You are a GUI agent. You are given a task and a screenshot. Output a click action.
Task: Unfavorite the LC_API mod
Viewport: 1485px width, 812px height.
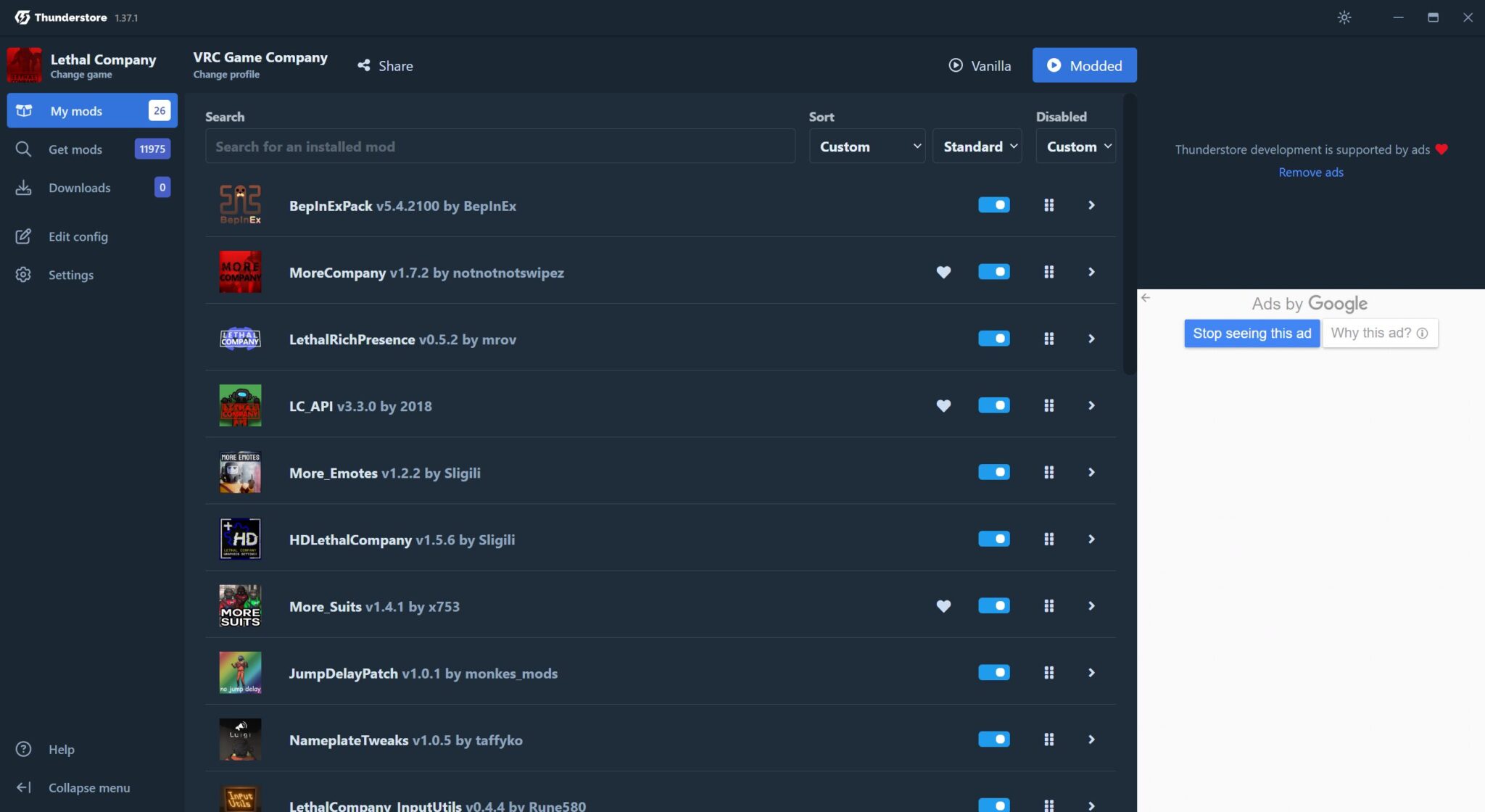tap(943, 405)
